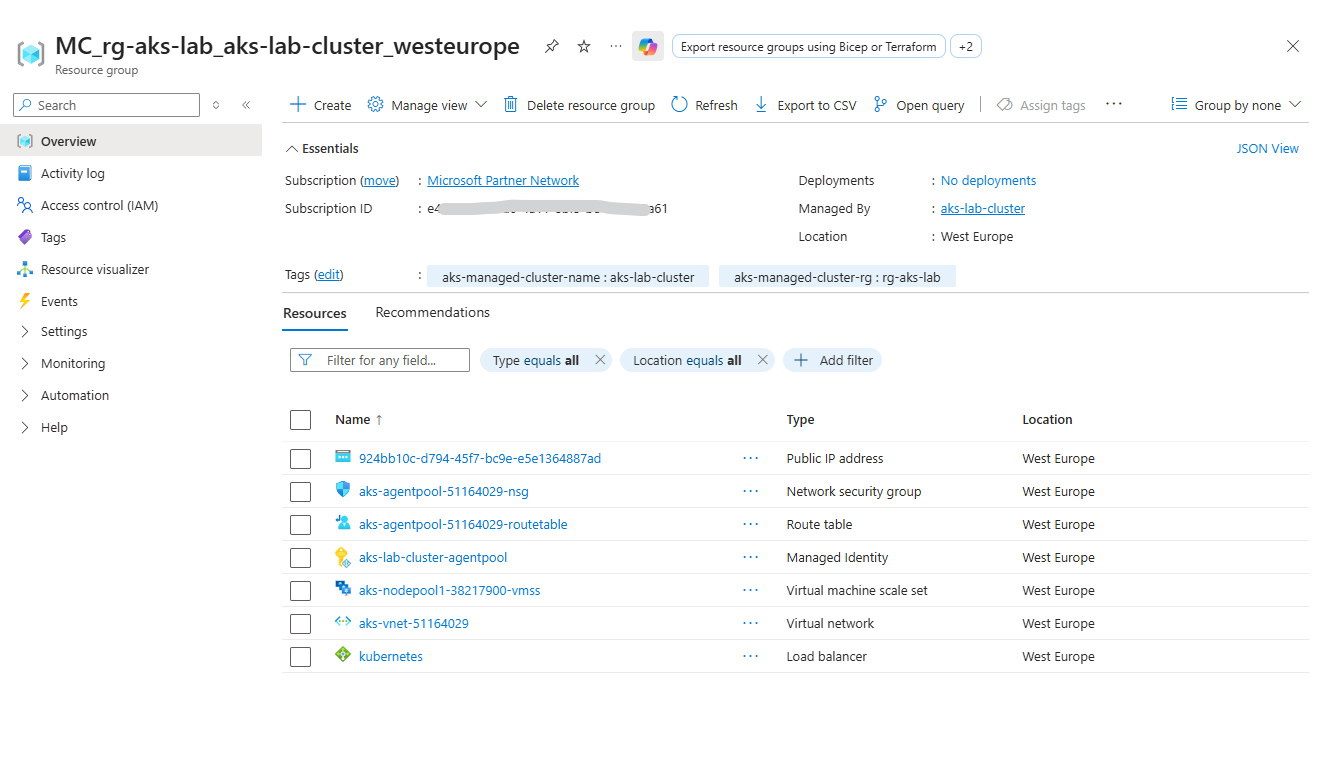This screenshot has width=1325, height=768.
Task: Open query in Resource Graph
Action: click(x=919, y=105)
